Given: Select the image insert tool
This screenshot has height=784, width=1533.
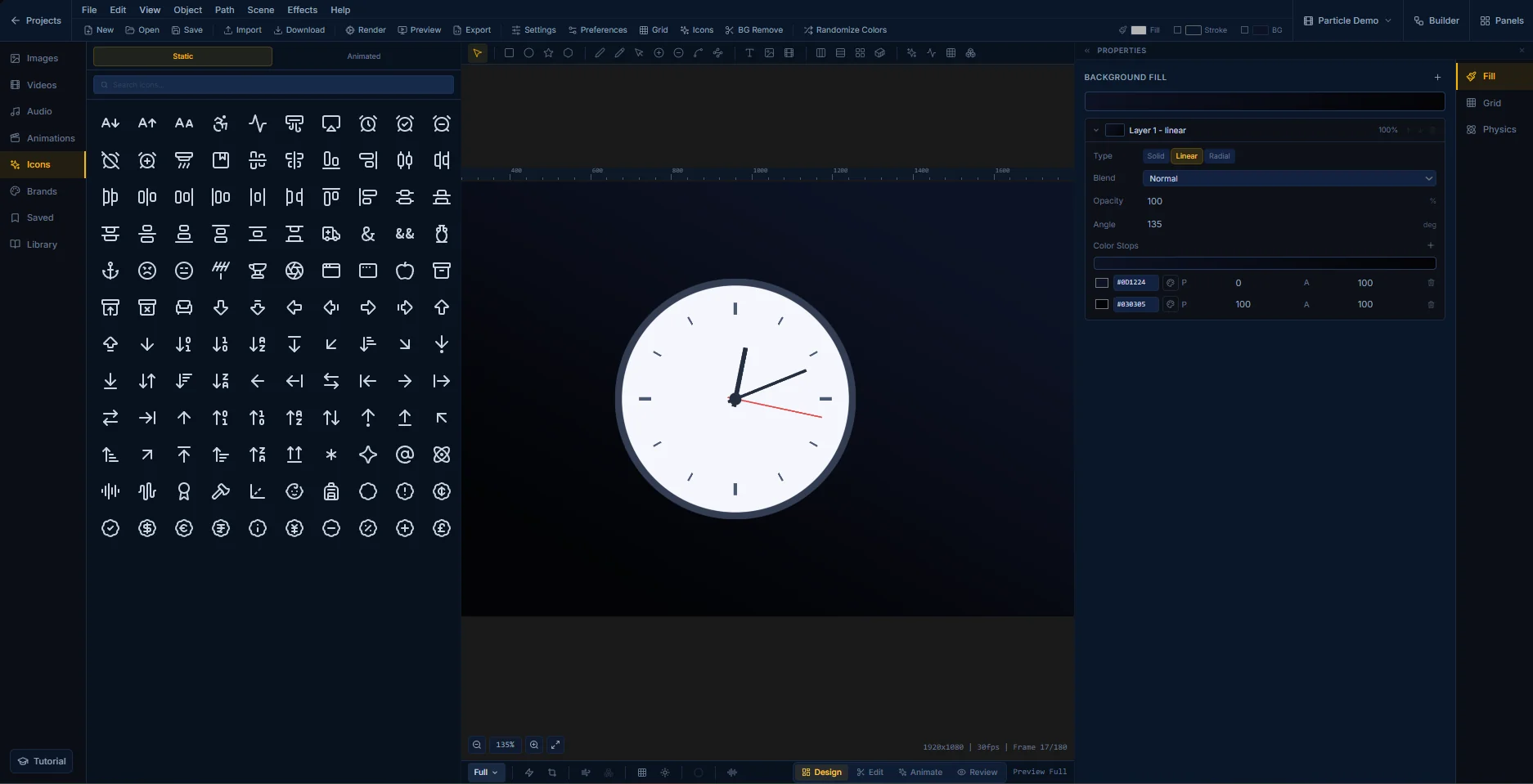Looking at the screenshot, I should (x=769, y=53).
